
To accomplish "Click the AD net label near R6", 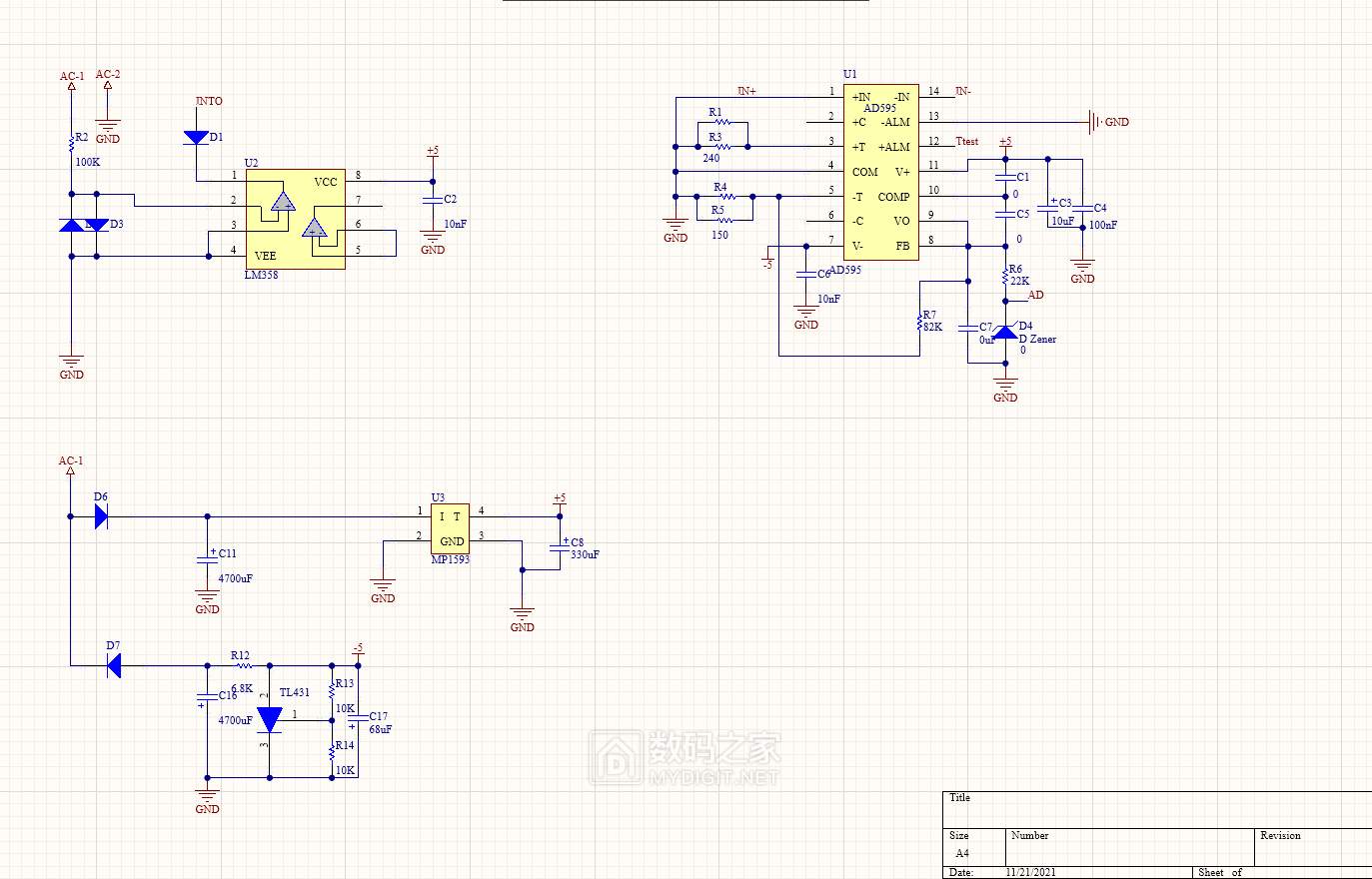I will (1036, 295).
